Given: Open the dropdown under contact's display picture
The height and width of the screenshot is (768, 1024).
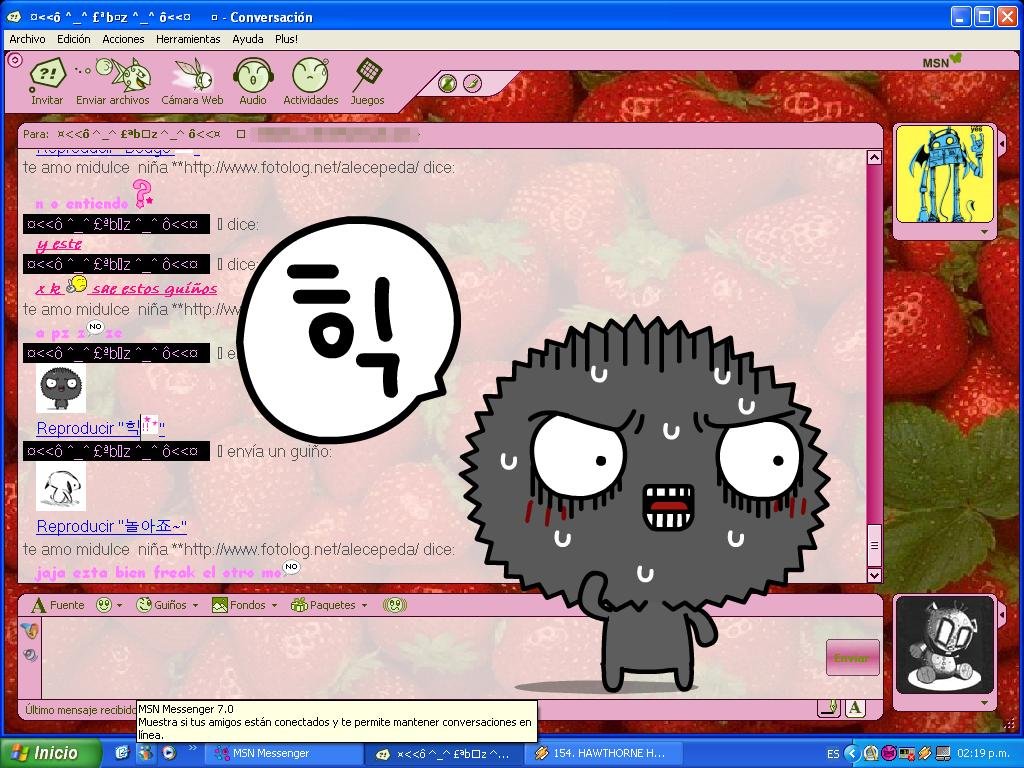Looking at the screenshot, I should (984, 232).
